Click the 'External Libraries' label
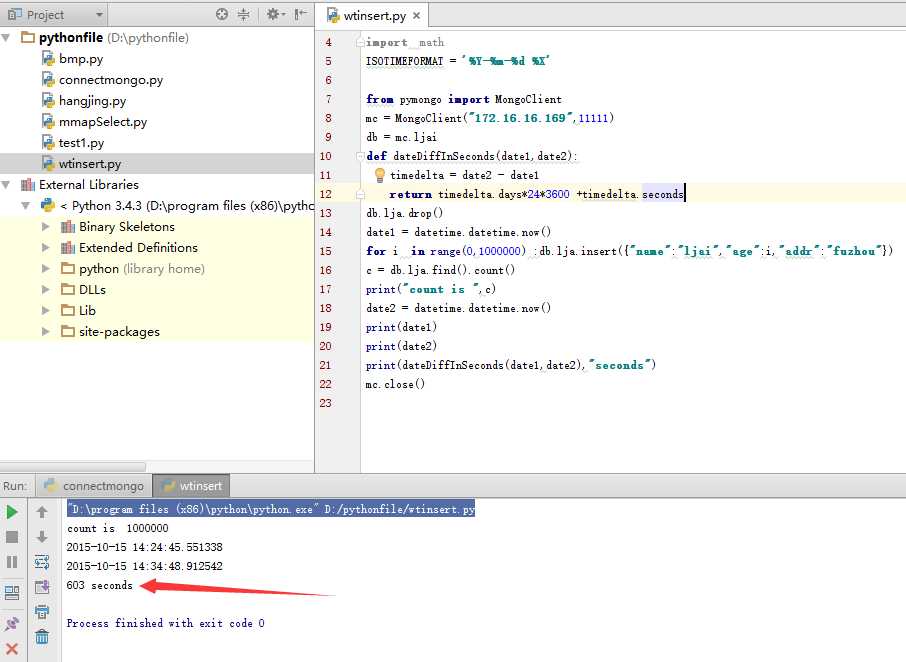The height and width of the screenshot is (662, 906). pos(89,185)
